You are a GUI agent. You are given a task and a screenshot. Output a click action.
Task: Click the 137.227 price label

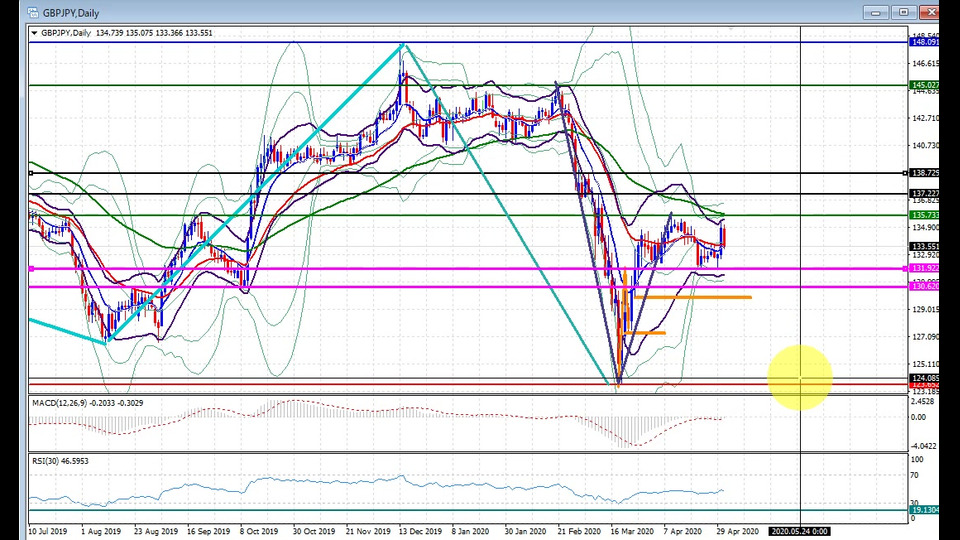tap(924, 193)
